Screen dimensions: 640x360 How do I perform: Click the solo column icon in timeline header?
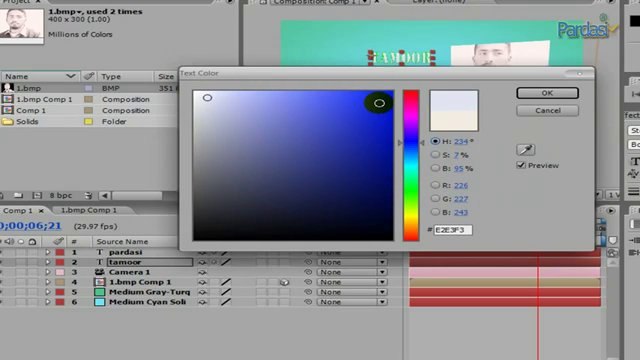(21, 242)
